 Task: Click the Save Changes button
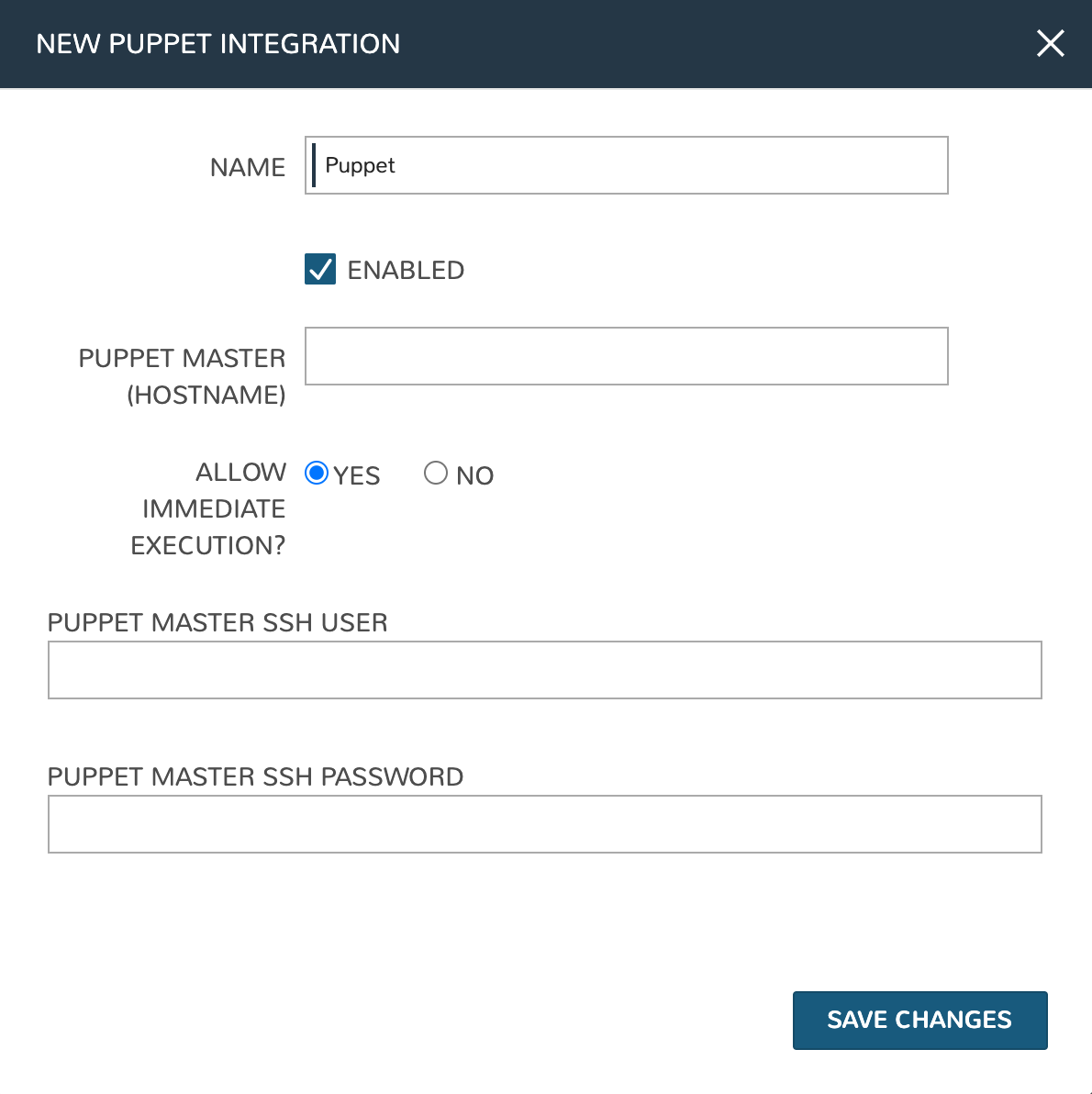919,1020
